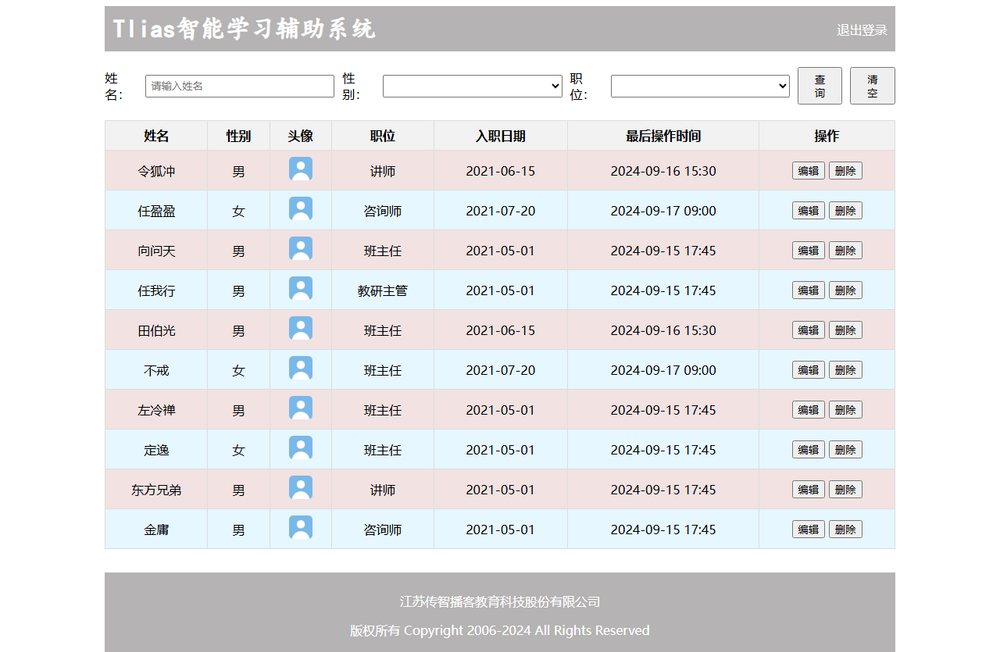This screenshot has width=1000, height=652.
Task: Delete the 左冷禅 row
Action: pyautogui.click(x=846, y=410)
